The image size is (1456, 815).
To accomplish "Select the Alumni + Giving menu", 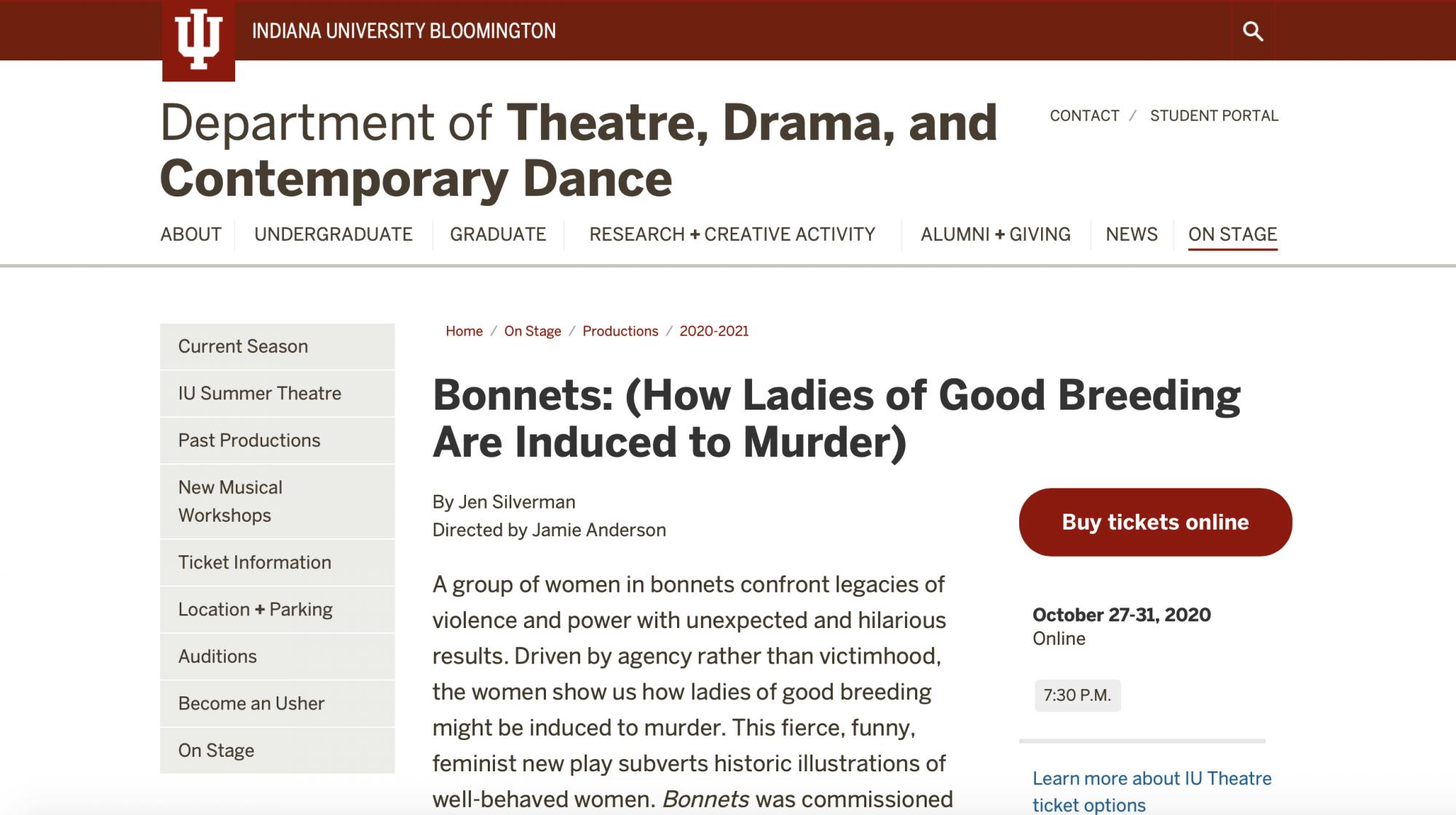I will (x=995, y=234).
